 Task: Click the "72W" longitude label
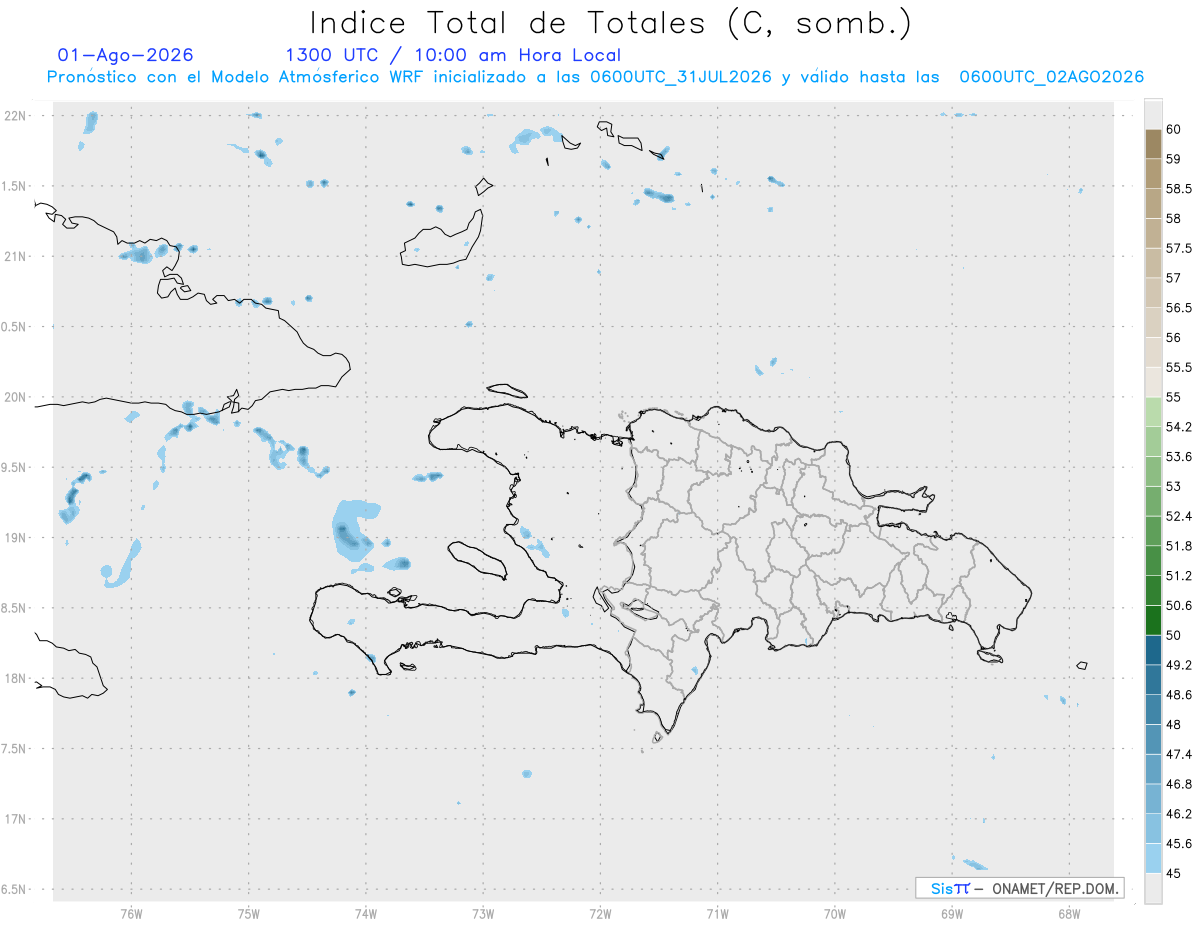(x=600, y=913)
